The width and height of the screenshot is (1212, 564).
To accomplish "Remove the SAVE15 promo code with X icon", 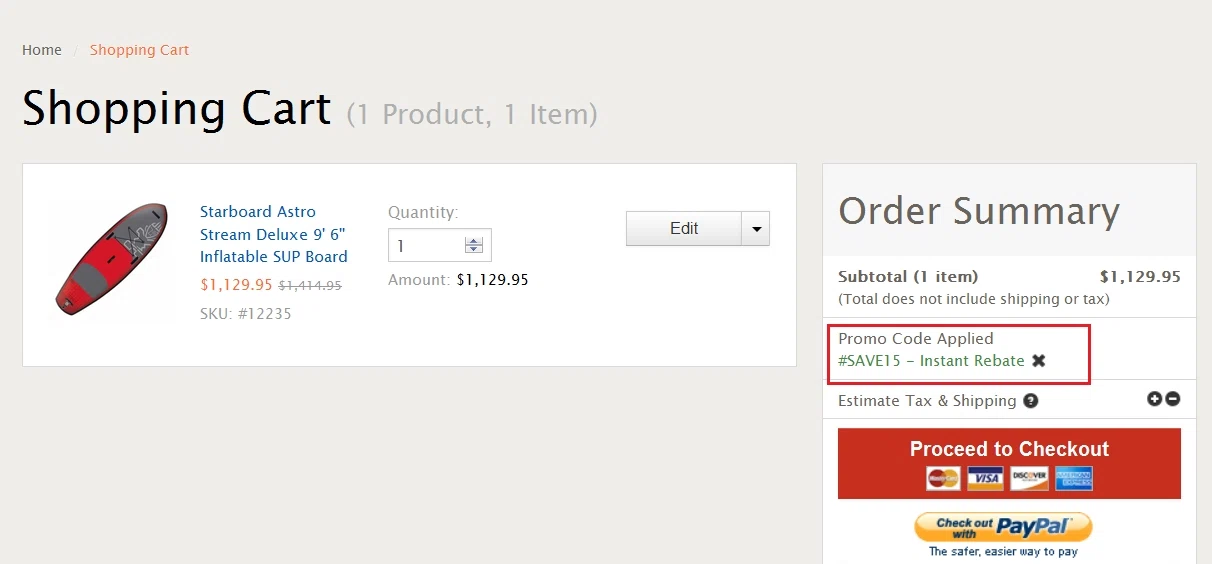I will pos(1039,361).
